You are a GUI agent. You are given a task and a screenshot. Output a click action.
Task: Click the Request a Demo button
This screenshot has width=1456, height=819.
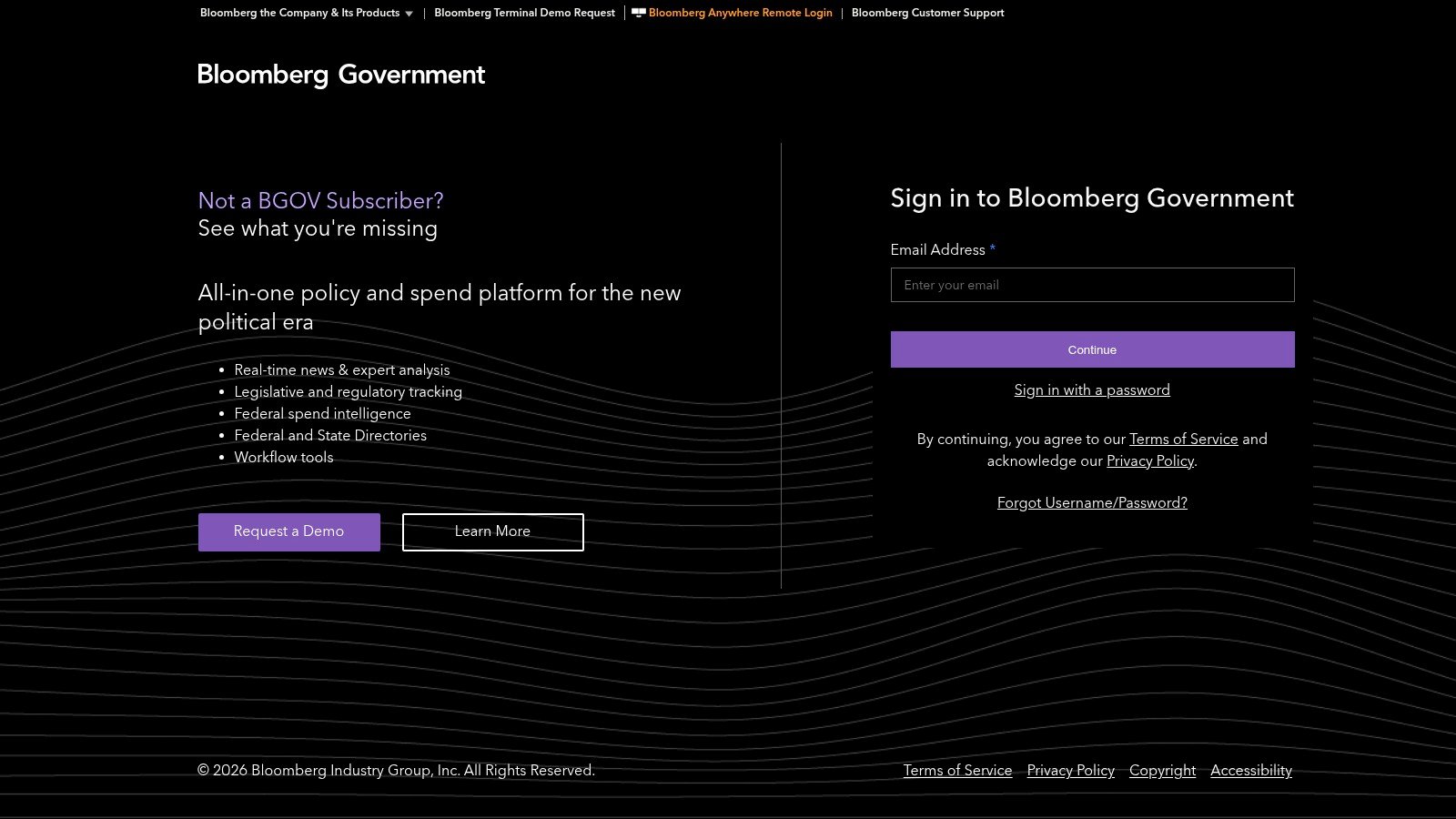[289, 532]
